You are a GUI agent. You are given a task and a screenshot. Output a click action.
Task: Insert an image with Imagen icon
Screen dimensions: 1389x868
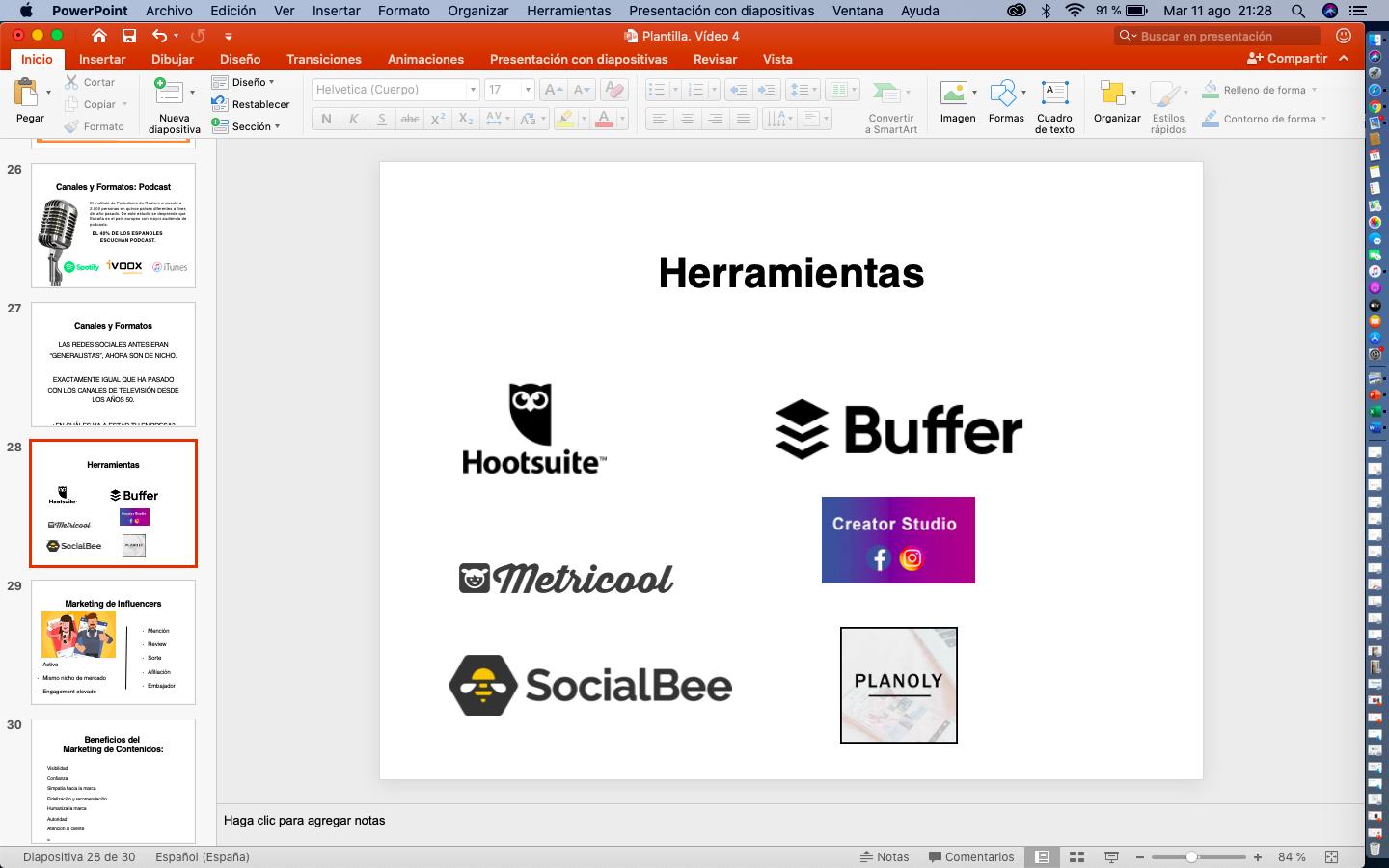click(x=953, y=93)
